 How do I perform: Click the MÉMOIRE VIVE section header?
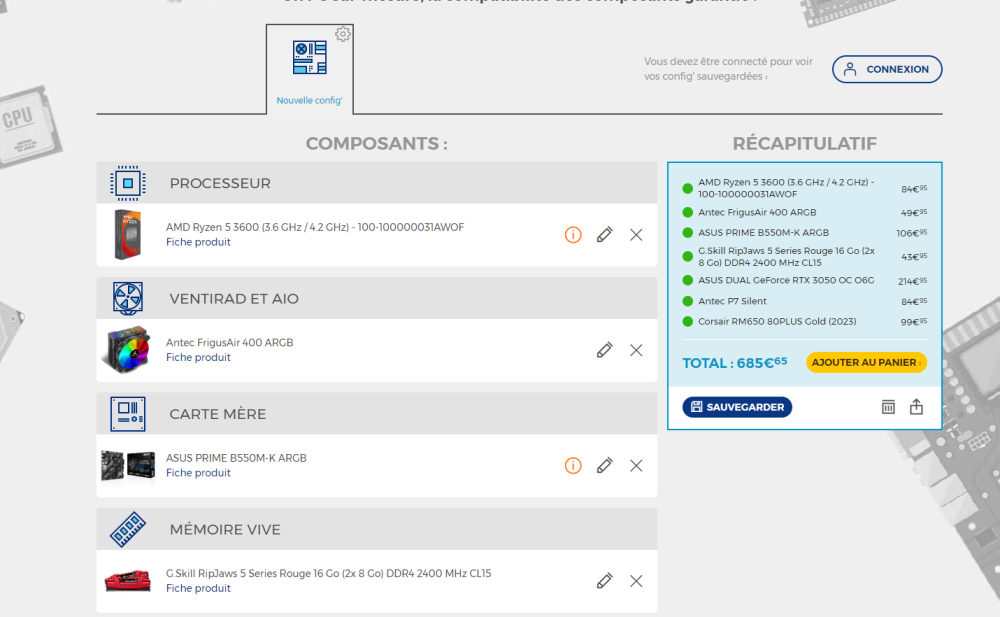[376, 529]
